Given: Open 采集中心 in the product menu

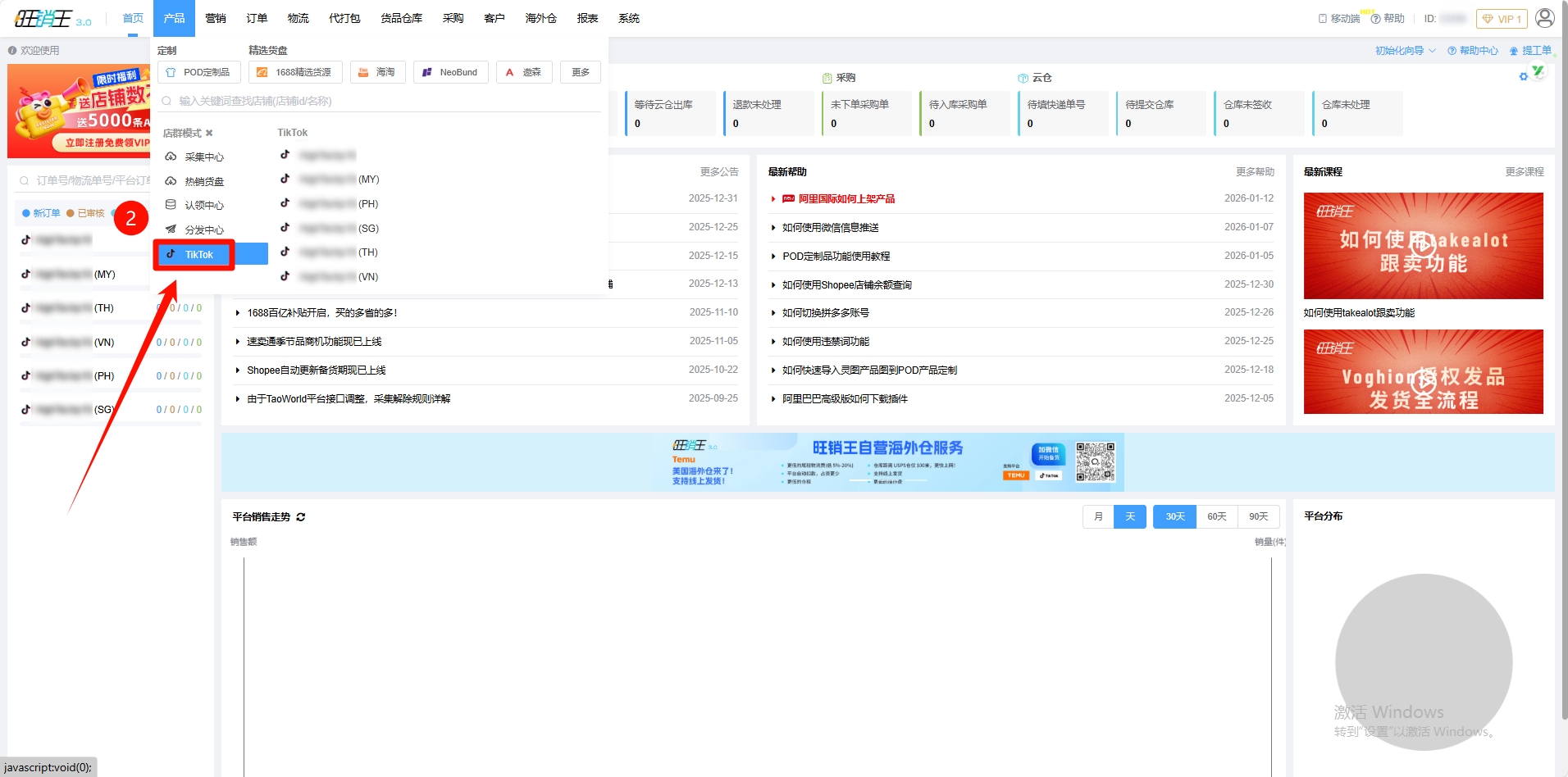Looking at the screenshot, I should tap(203, 157).
